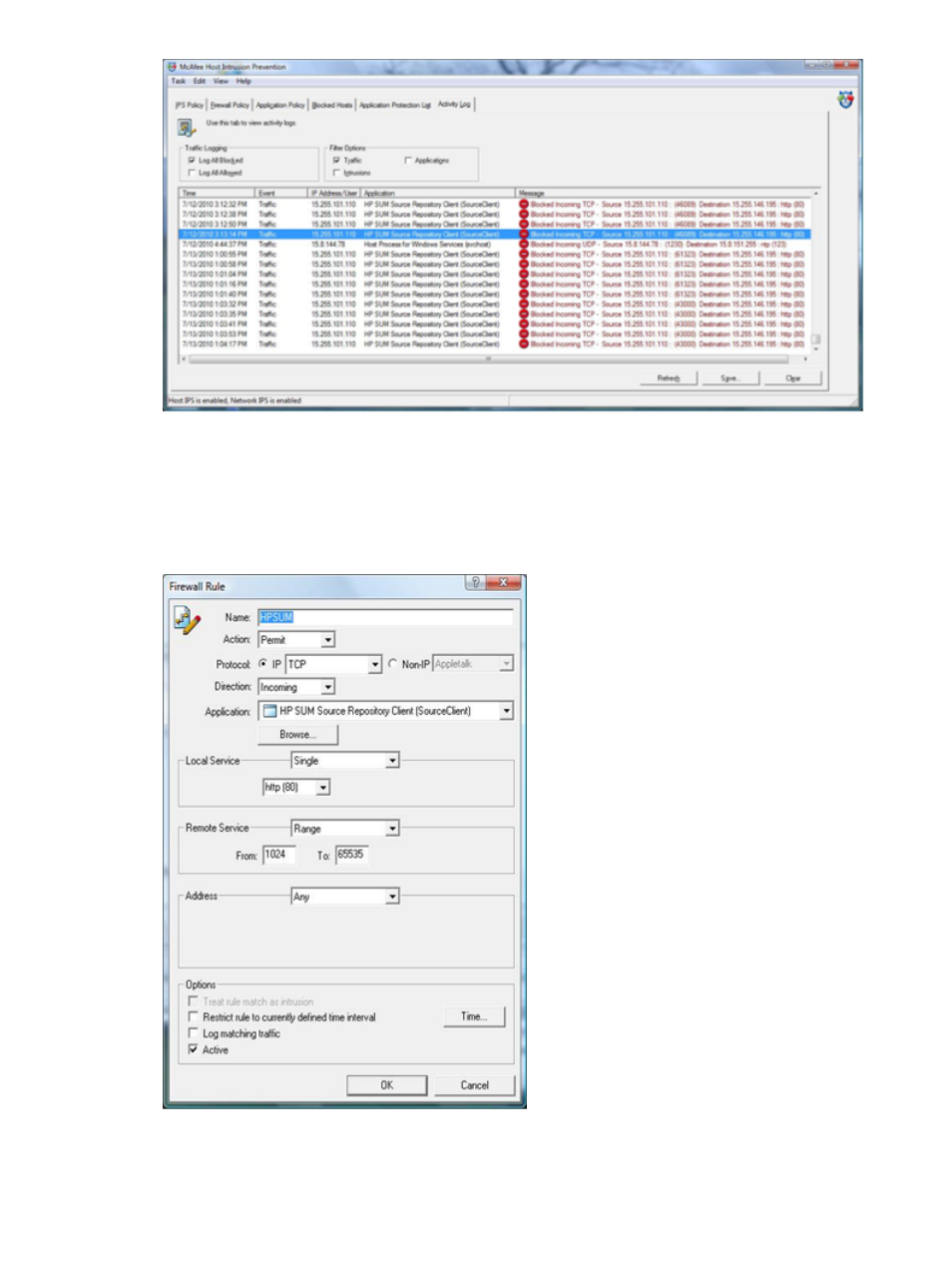Click the horizontal scrollbar of the activity log

tap(495, 358)
